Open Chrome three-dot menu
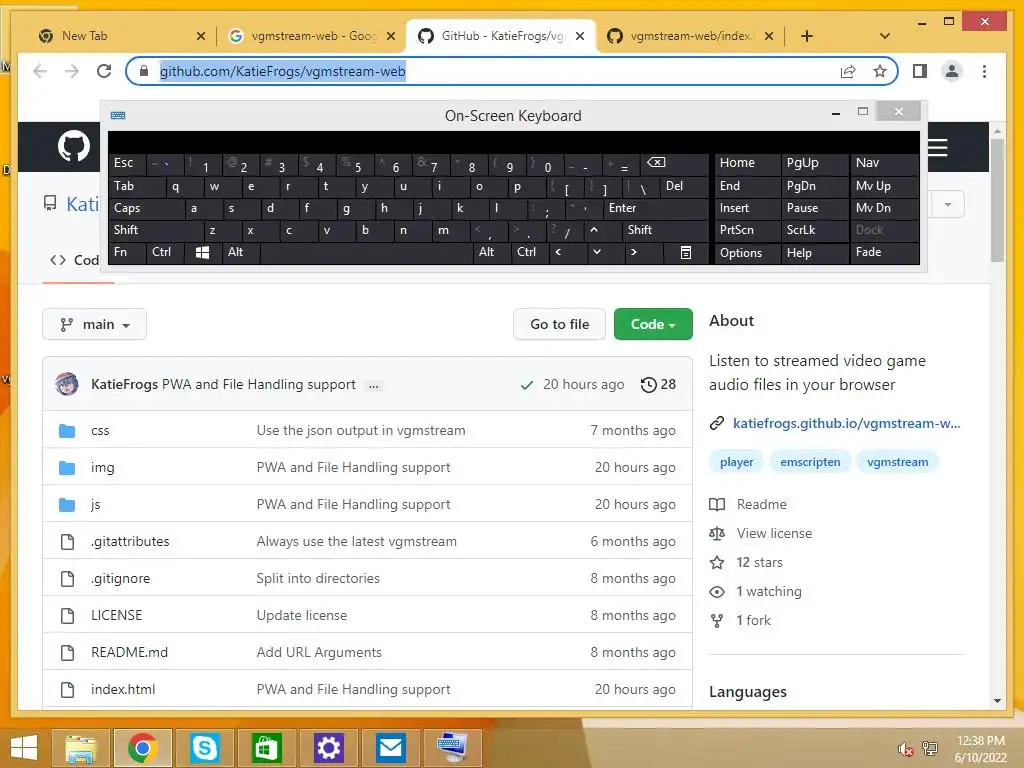The width and height of the screenshot is (1024, 768). [984, 71]
